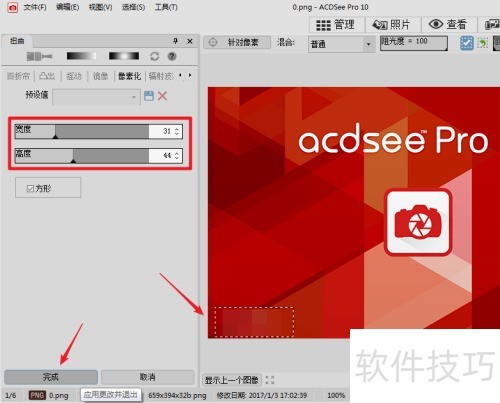The width and height of the screenshot is (500, 403).
Task: Toggle the 方形 checkbox
Action: (x=30, y=189)
